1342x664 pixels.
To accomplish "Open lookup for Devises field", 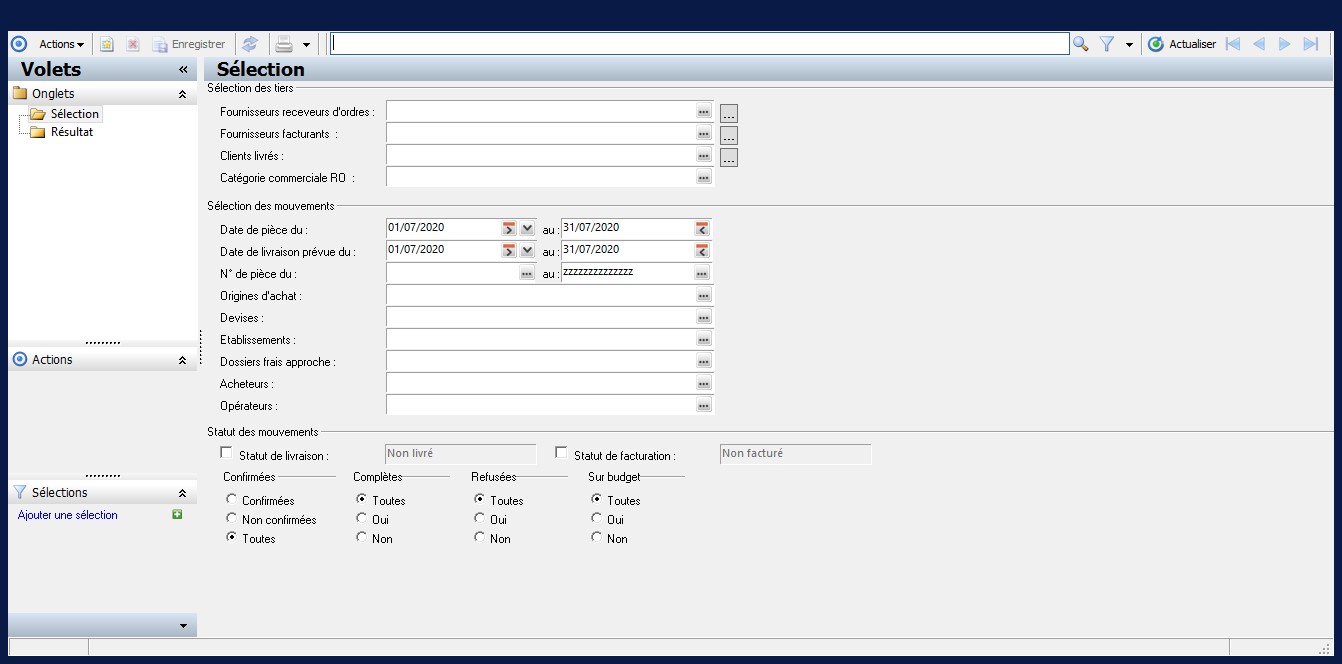I will 704,318.
